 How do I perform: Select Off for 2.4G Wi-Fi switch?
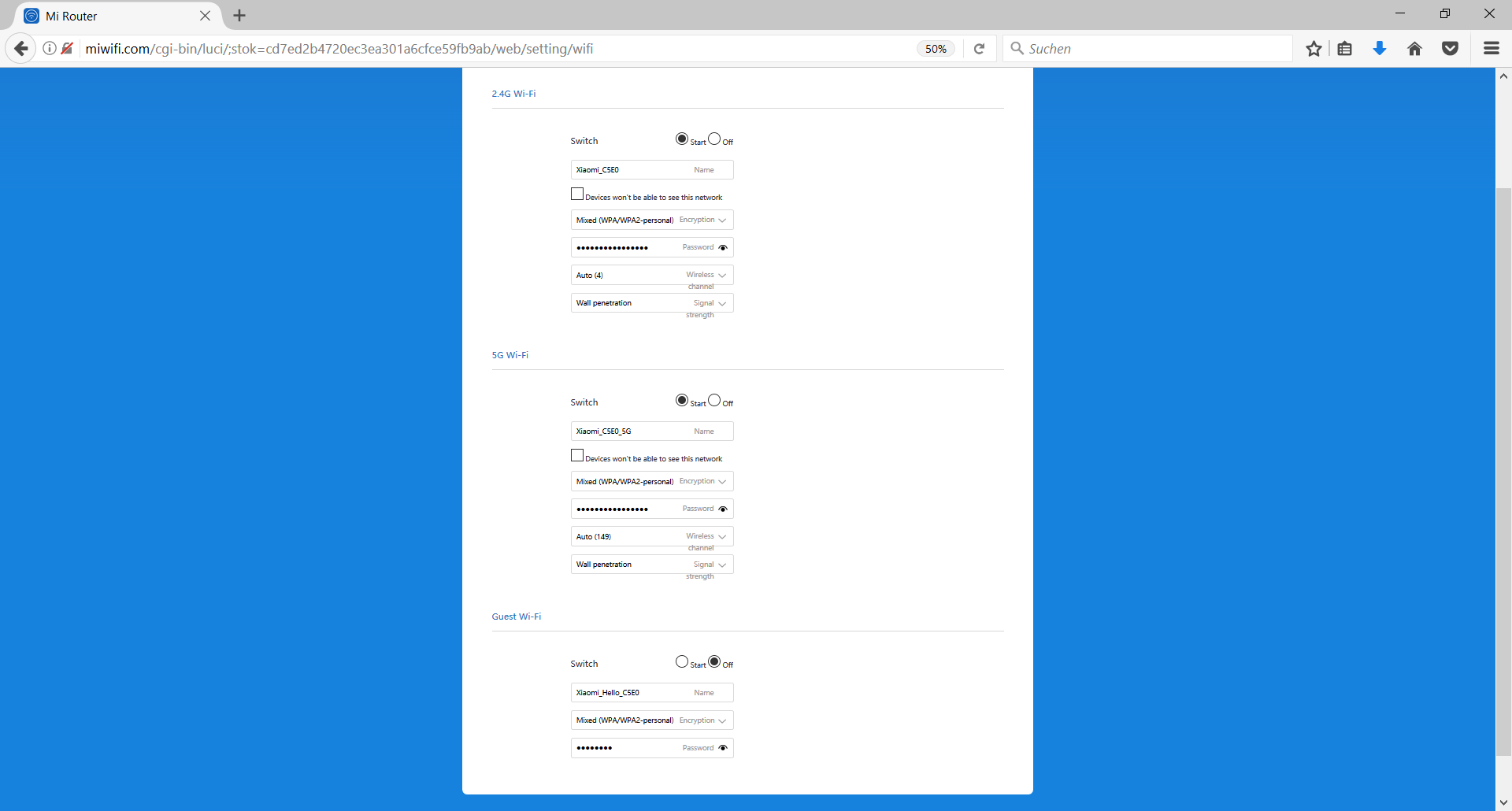pos(714,139)
